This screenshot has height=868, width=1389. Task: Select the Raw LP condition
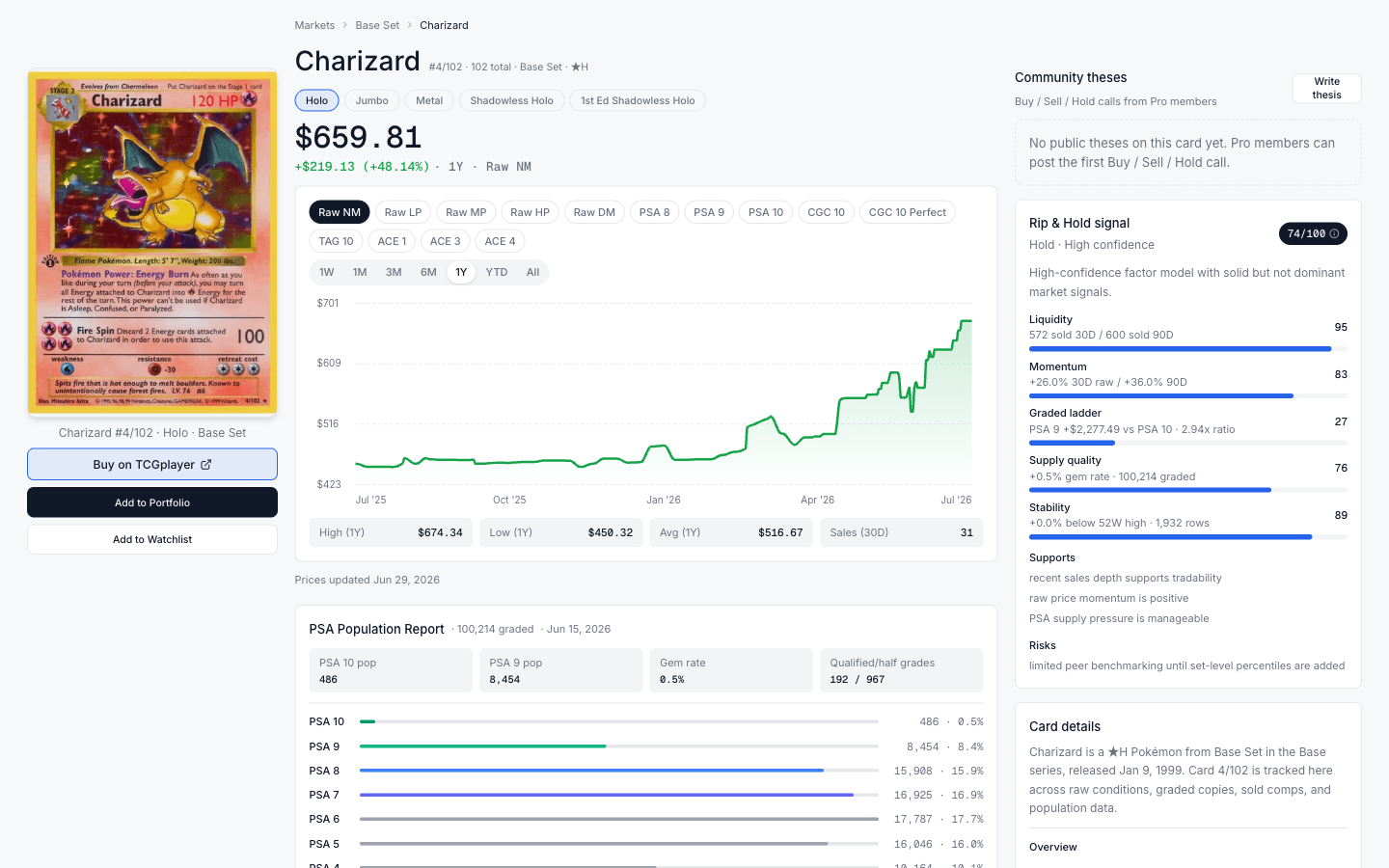403,212
